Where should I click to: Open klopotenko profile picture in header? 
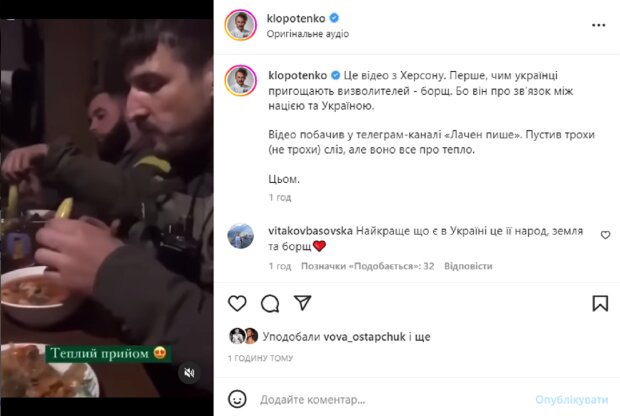(241, 25)
